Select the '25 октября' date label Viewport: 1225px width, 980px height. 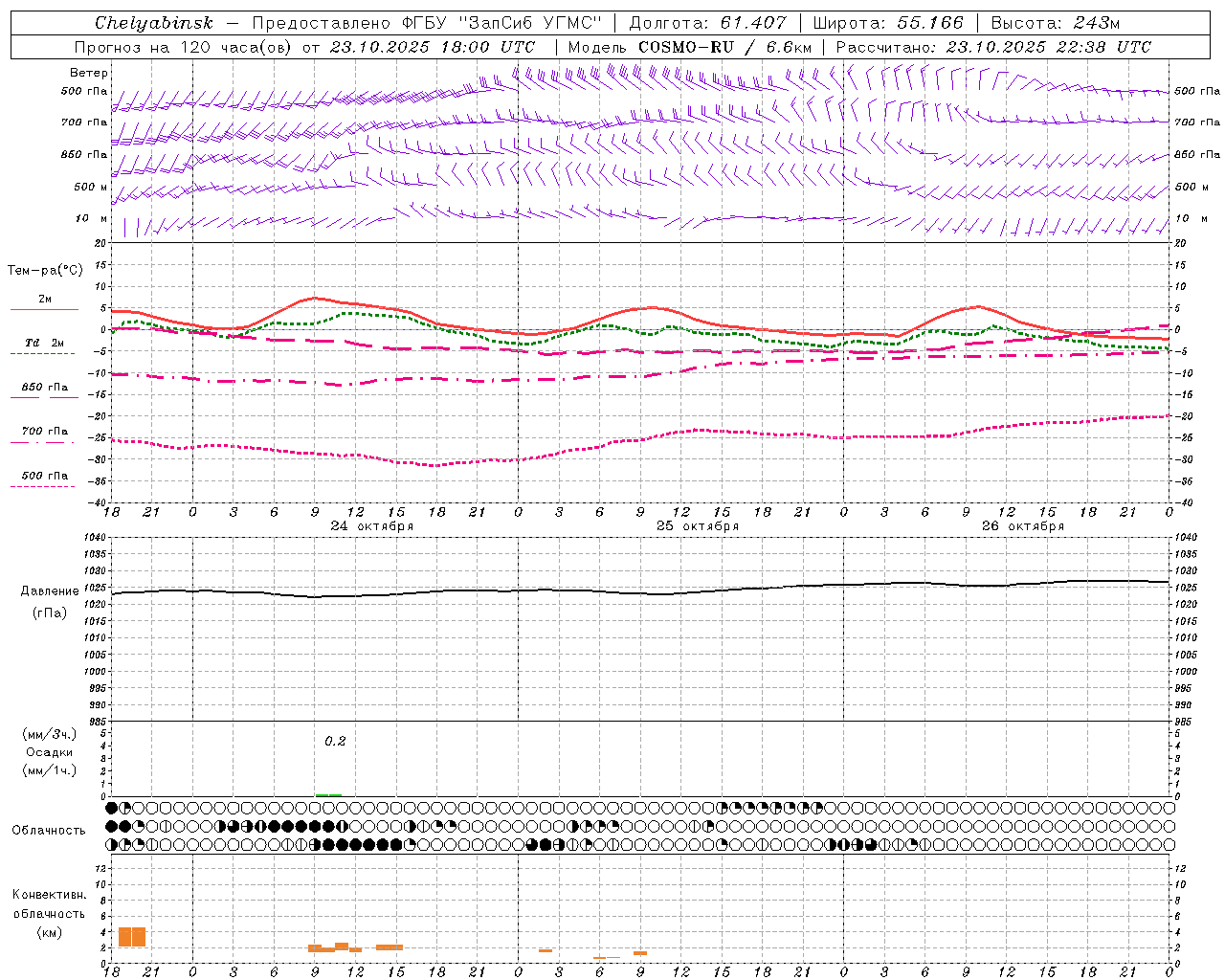[x=698, y=526]
